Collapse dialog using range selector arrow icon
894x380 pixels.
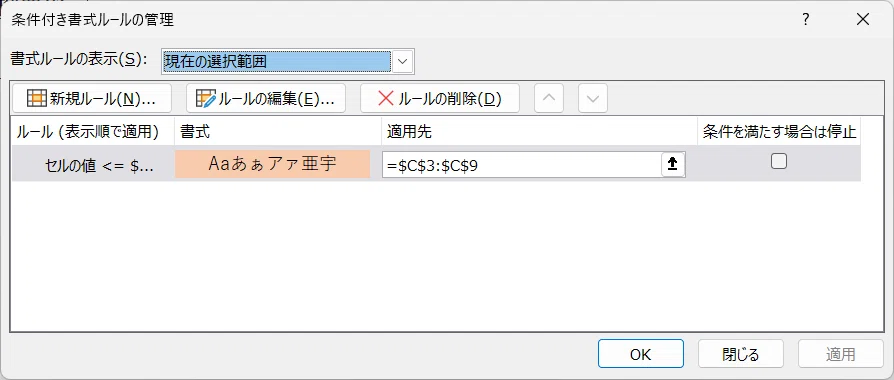click(x=673, y=164)
